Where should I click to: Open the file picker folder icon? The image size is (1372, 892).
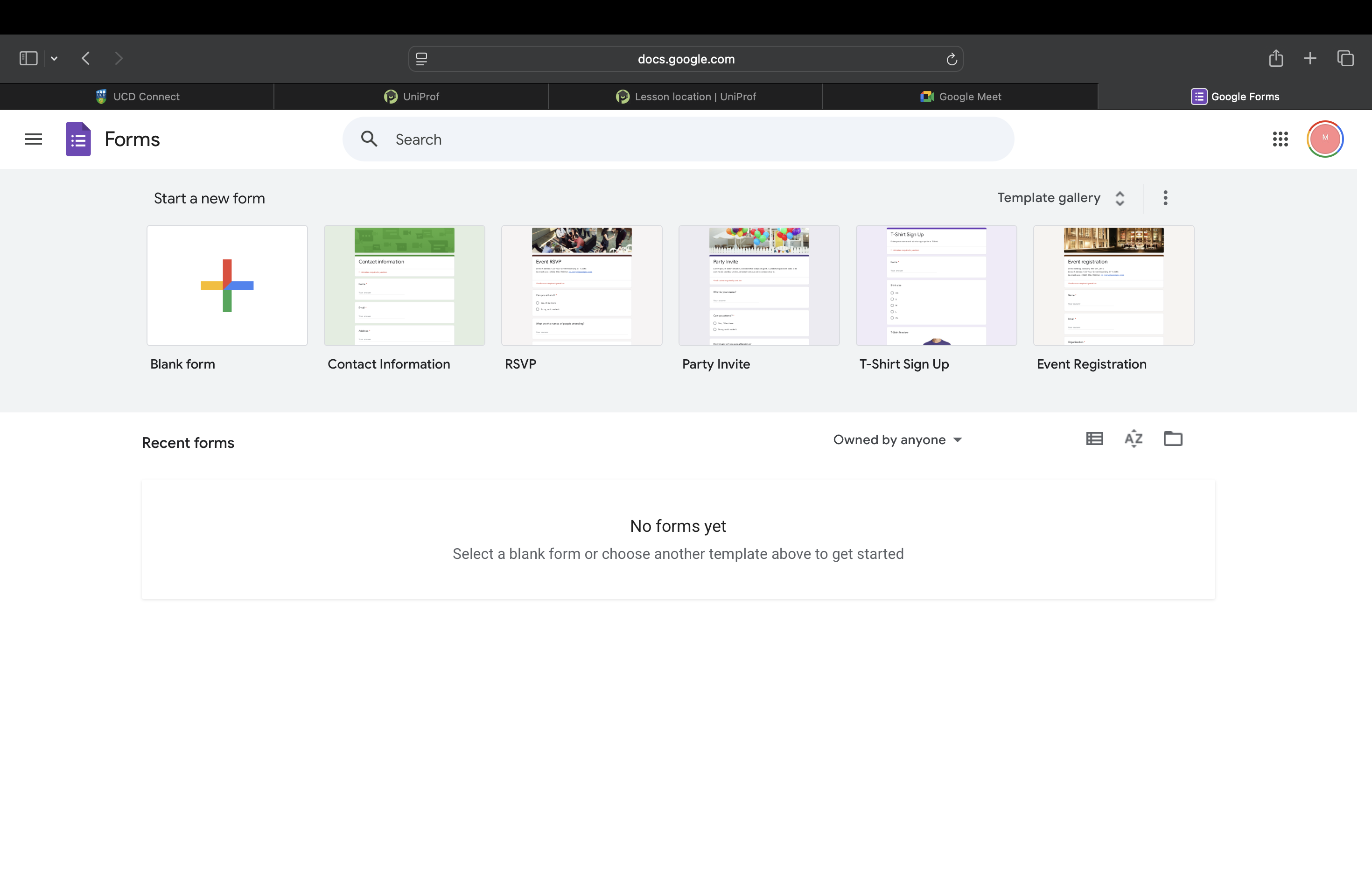click(1173, 439)
